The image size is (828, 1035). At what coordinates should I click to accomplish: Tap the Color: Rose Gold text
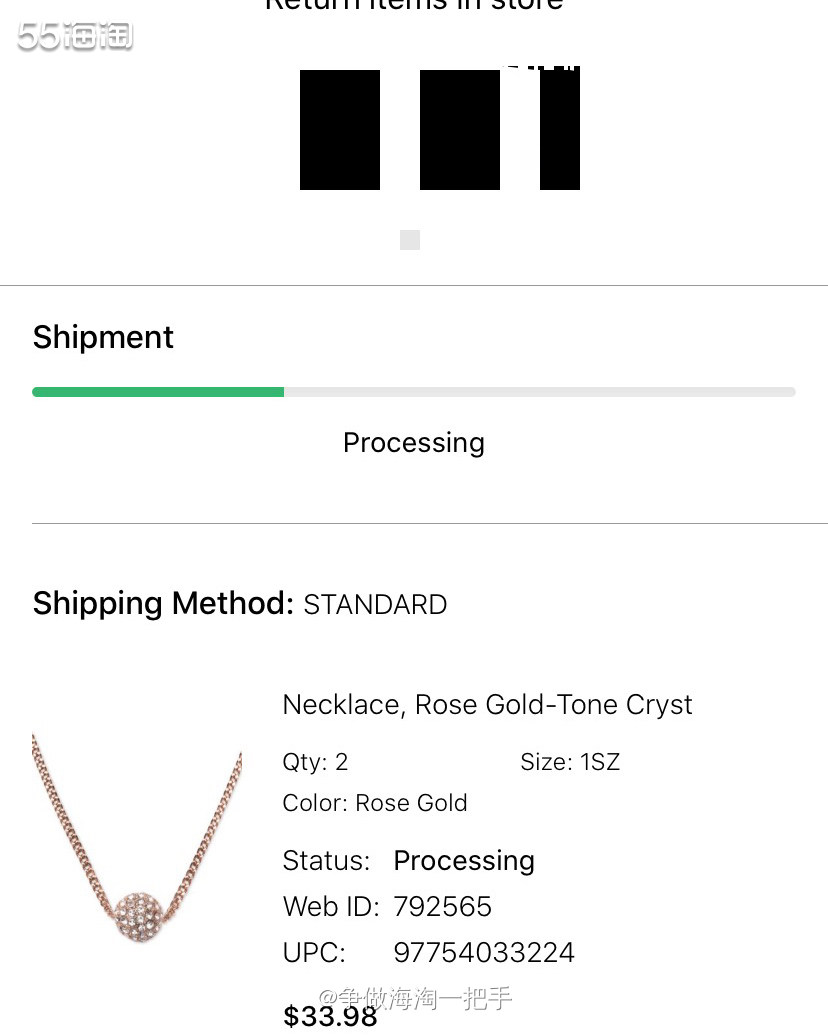(x=374, y=803)
